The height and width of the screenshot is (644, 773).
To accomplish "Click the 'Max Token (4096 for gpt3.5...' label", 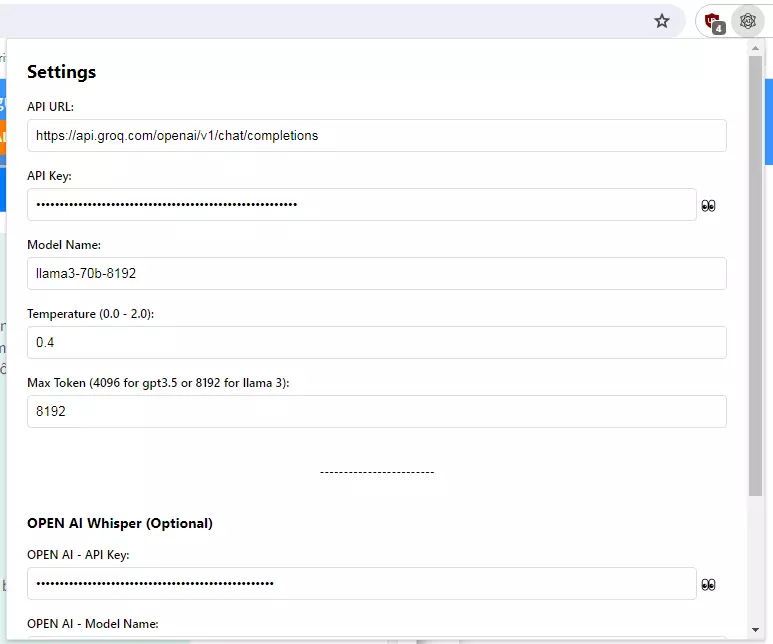I will (x=158, y=383).
